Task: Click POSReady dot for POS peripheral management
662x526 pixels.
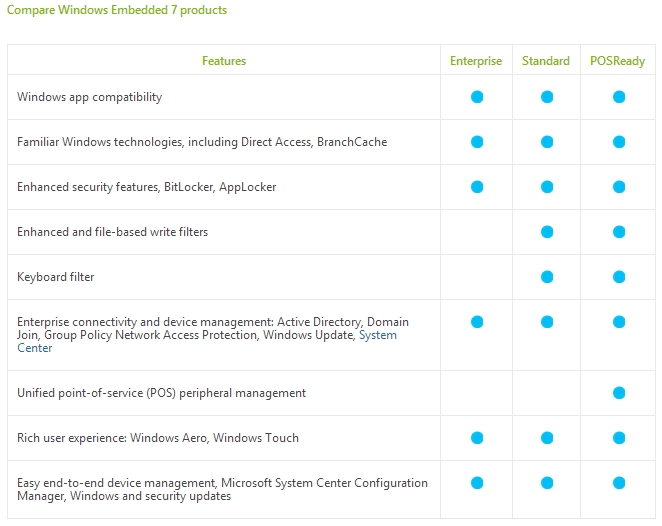Action: pyautogui.click(x=619, y=393)
